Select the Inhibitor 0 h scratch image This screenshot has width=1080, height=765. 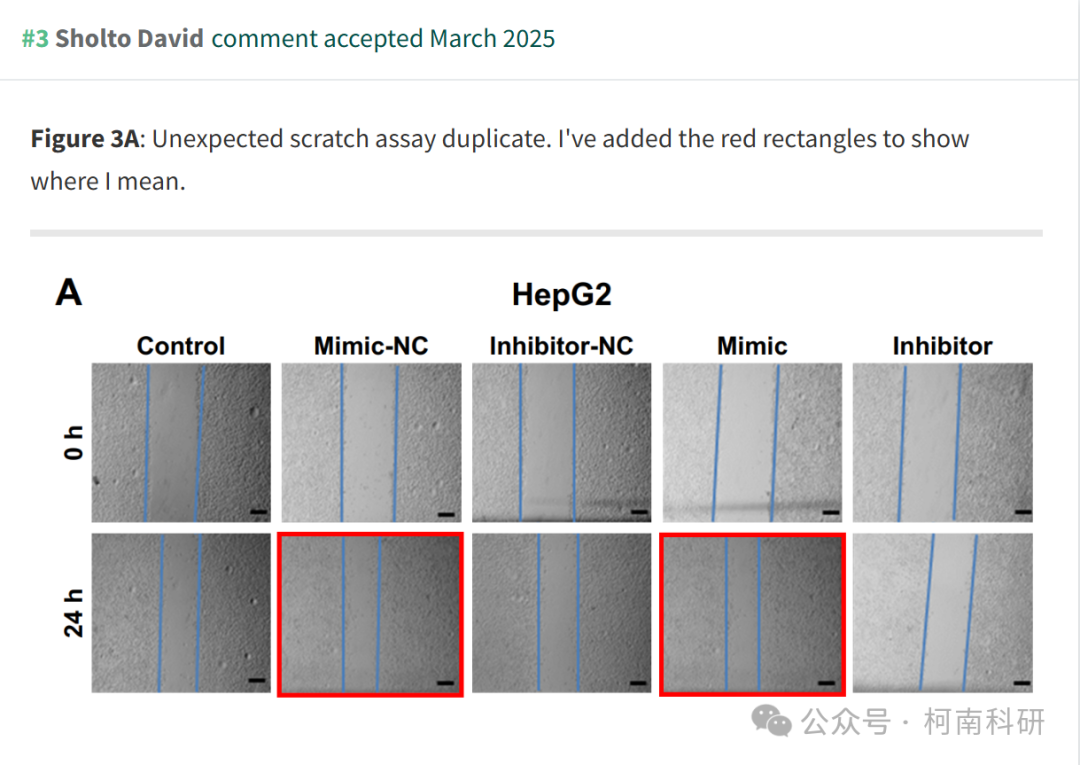click(x=942, y=442)
